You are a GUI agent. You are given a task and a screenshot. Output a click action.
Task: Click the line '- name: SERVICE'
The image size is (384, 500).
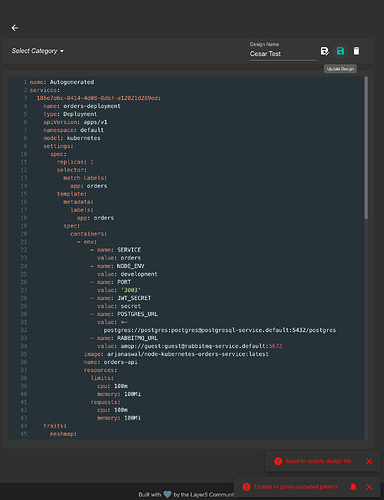116,250
